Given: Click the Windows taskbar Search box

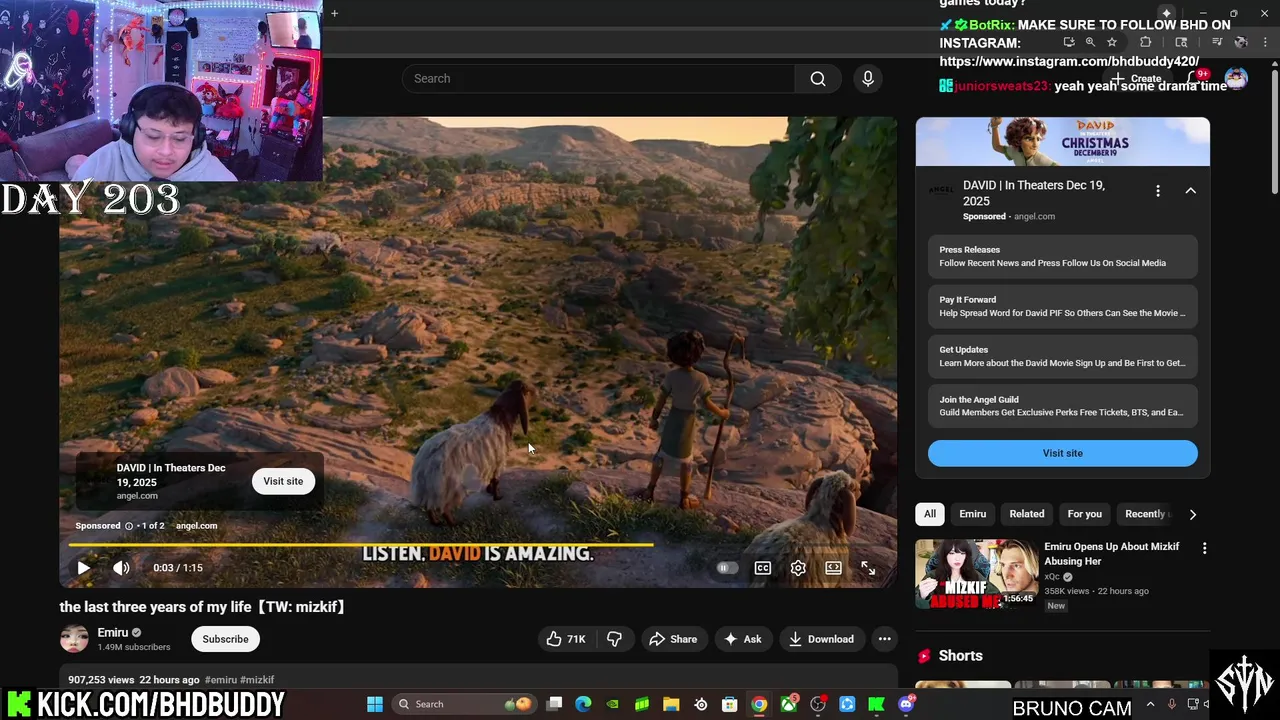Looking at the screenshot, I should click(463, 704).
